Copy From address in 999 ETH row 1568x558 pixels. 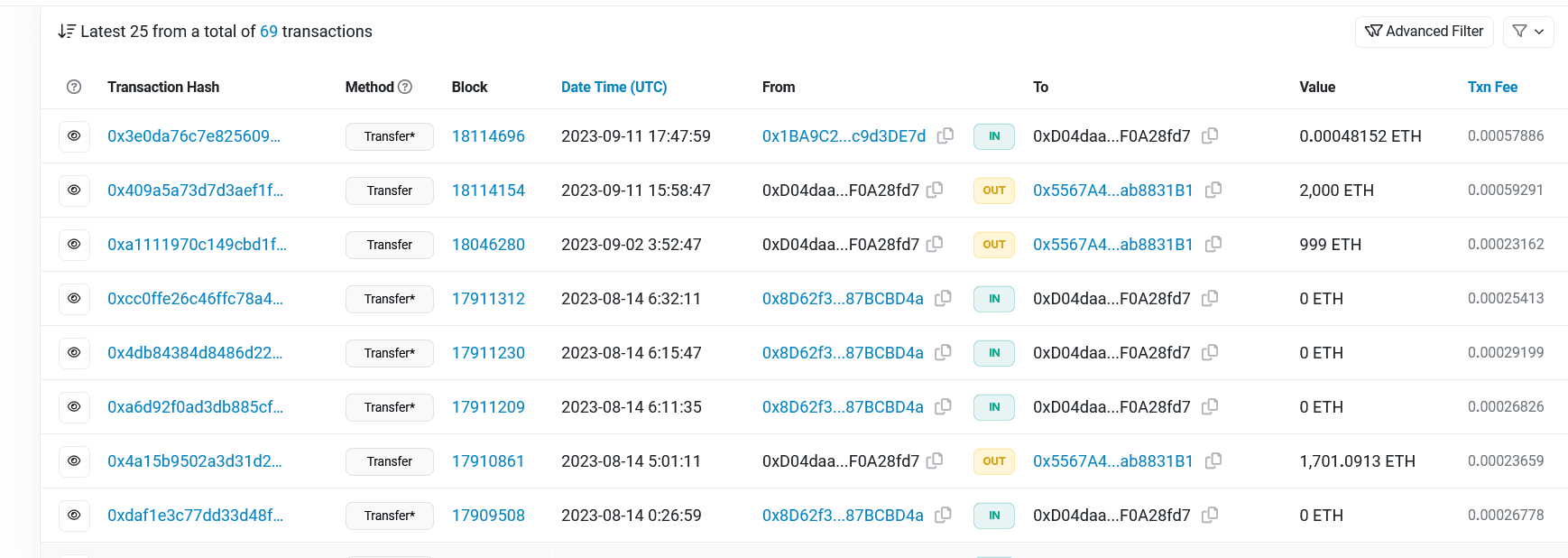pyautogui.click(x=935, y=244)
